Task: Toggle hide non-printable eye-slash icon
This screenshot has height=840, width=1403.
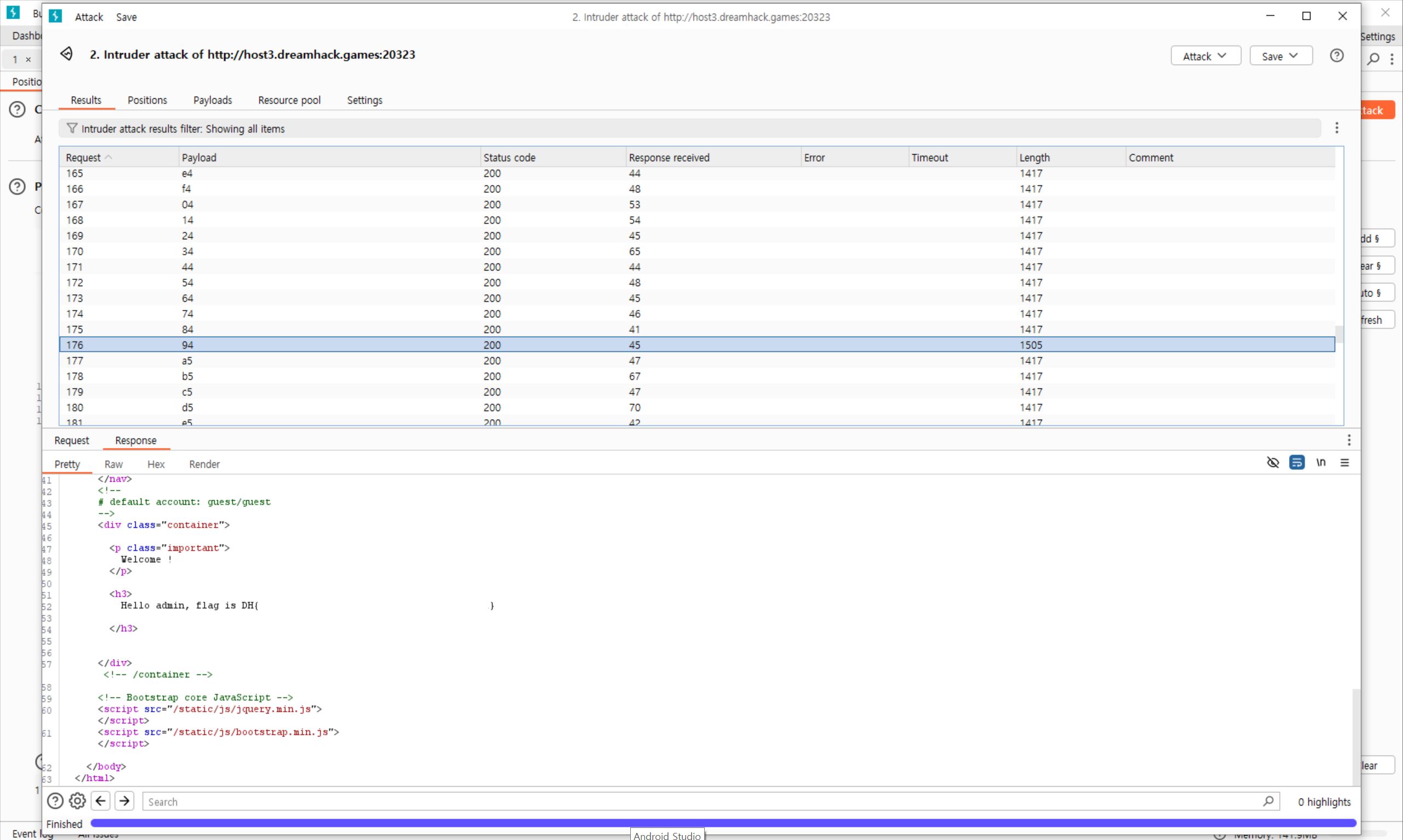Action: click(1273, 462)
